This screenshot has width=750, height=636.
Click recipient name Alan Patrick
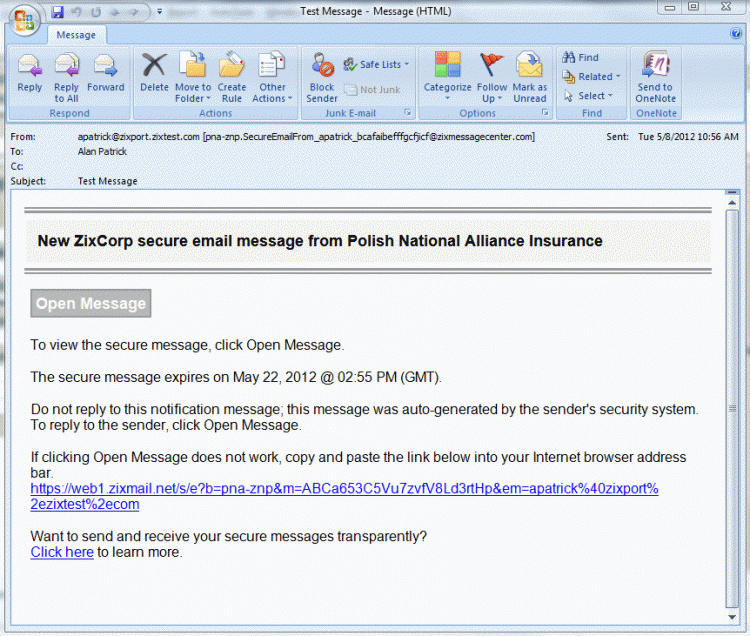(102, 152)
